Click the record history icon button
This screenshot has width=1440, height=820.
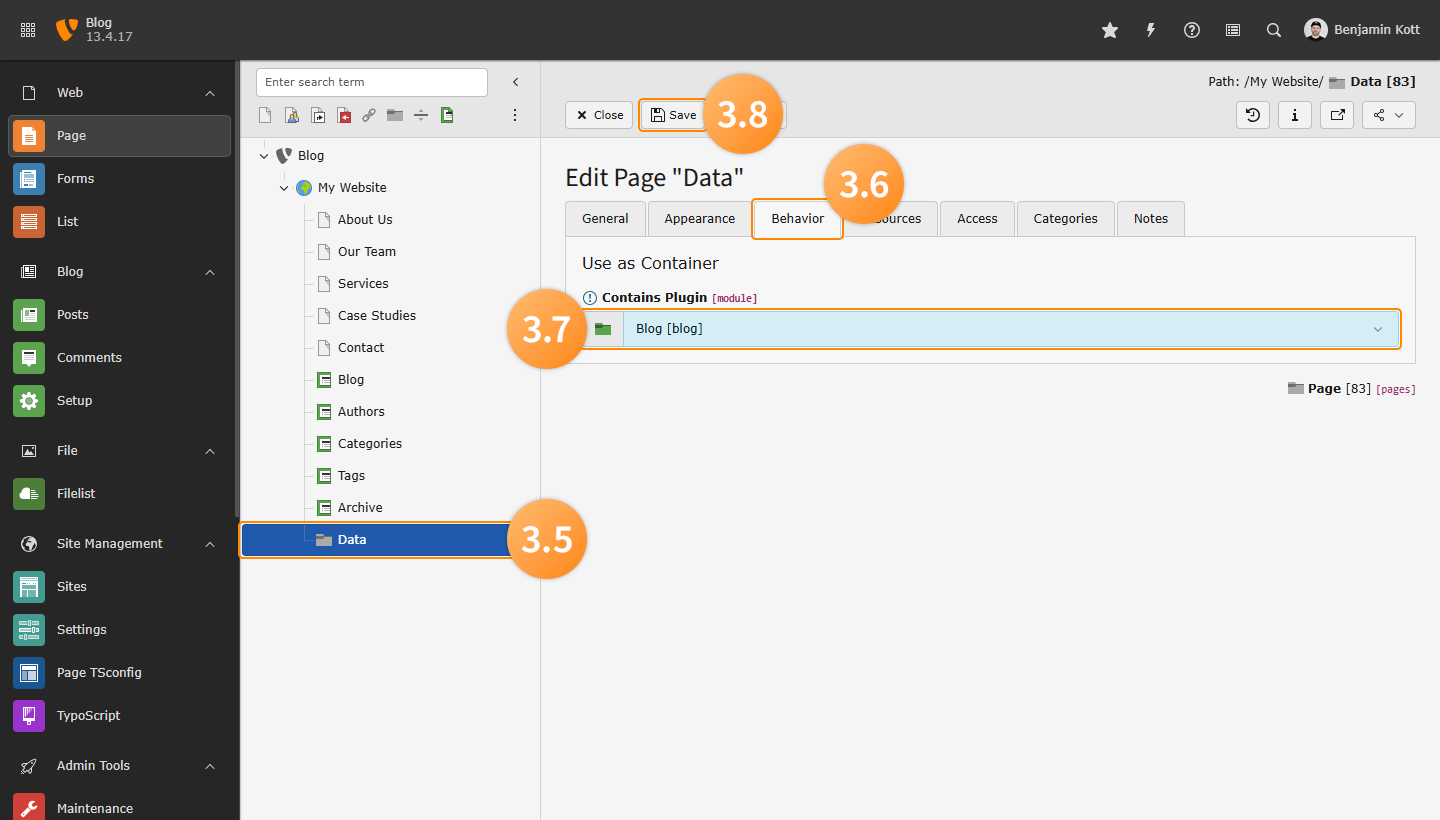(1253, 115)
